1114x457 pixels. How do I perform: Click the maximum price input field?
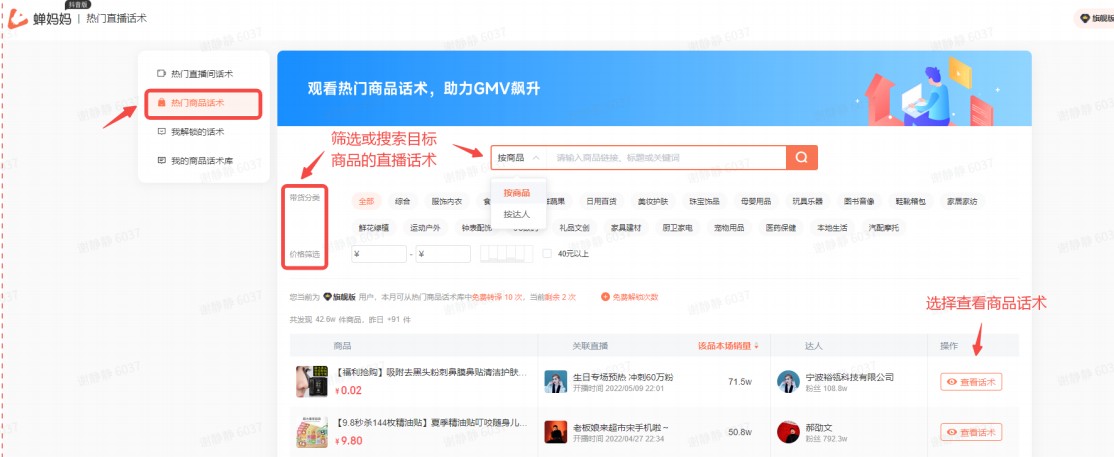(x=443, y=254)
